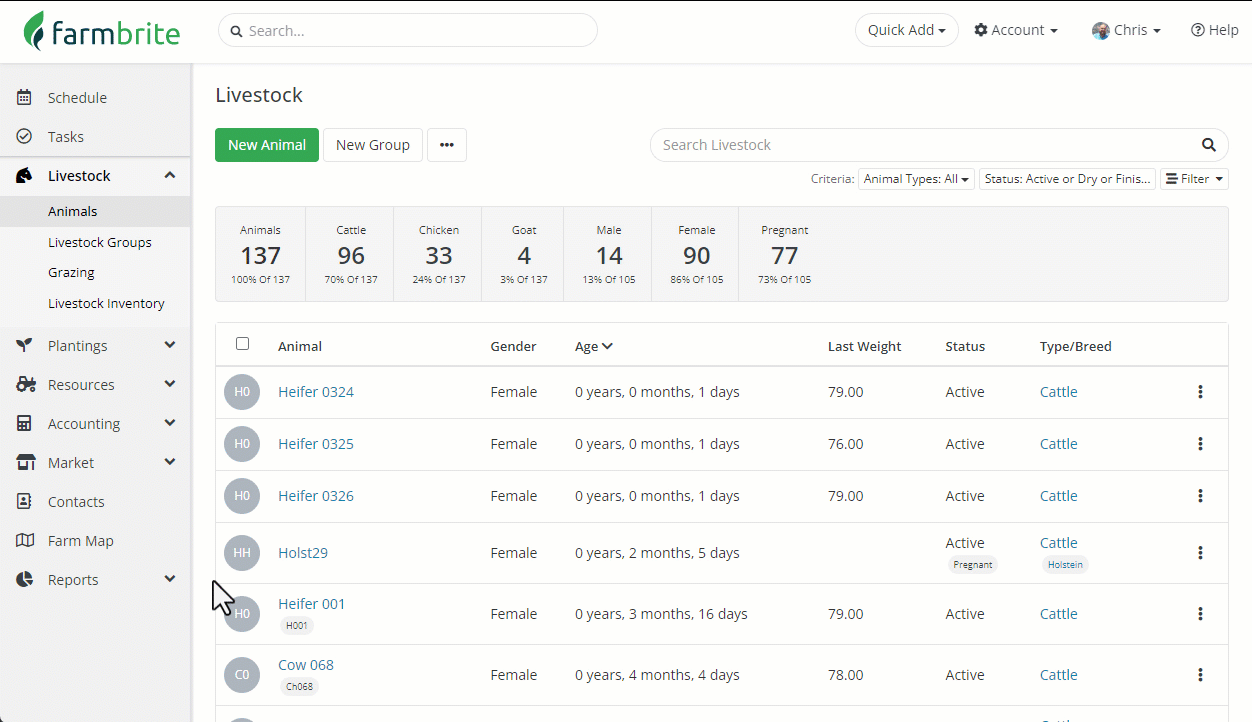The width and height of the screenshot is (1252, 722).
Task: Open the Holst29 animal link
Action: click(303, 553)
